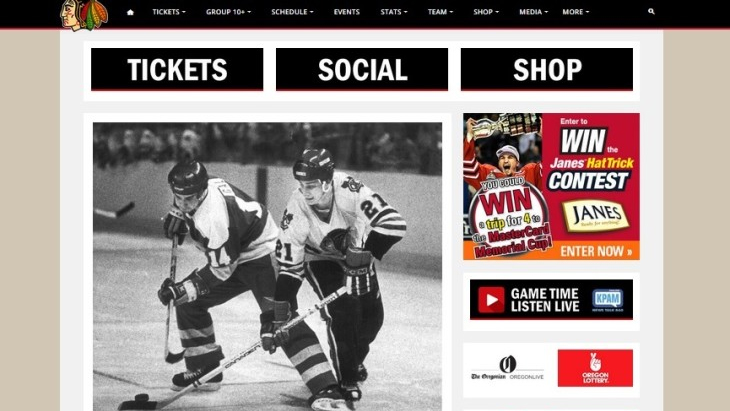Viewport: 730px width, 411px height.
Task: Expand the Tickets dropdown menu
Action: pos(169,12)
